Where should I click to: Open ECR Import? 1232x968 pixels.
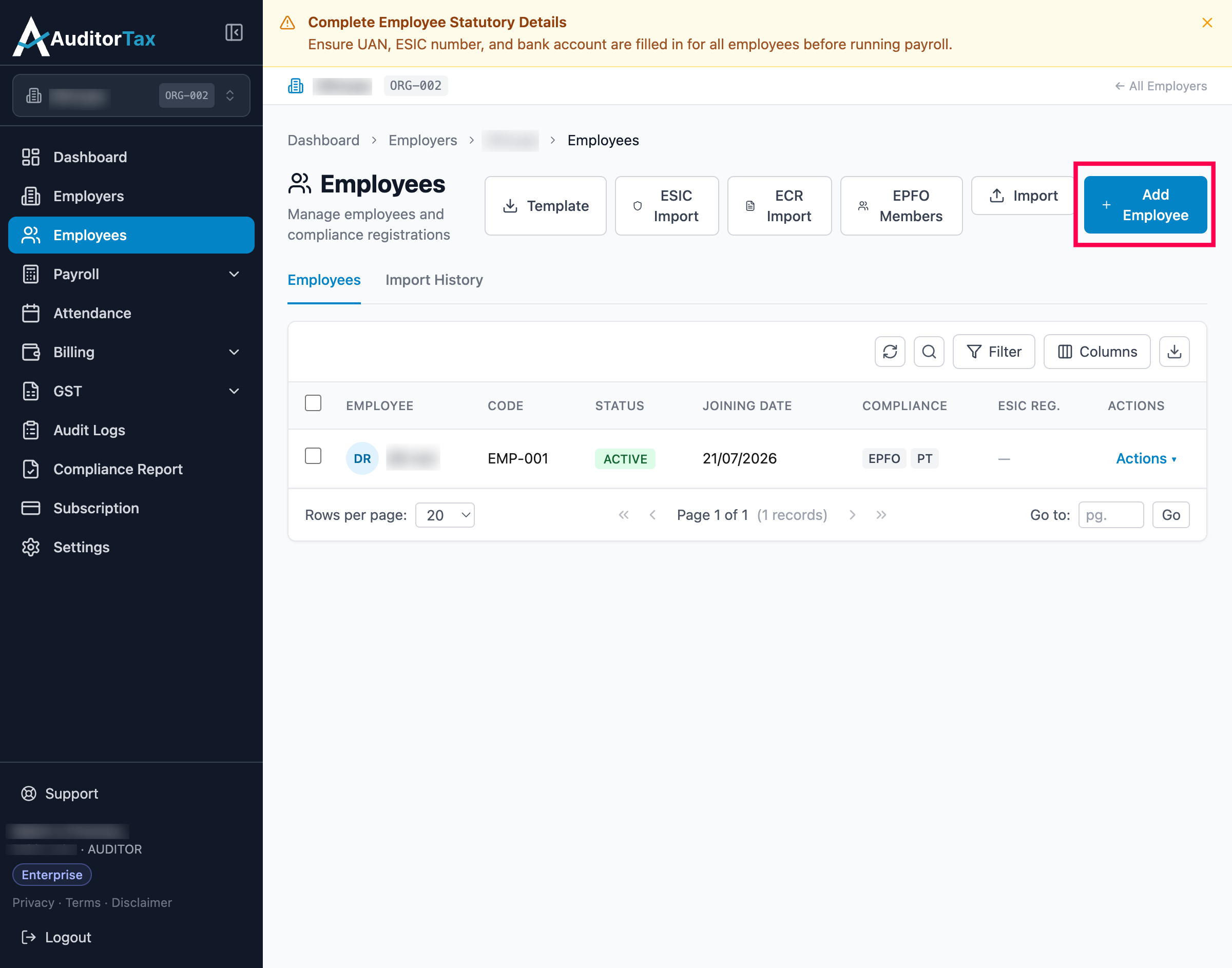780,206
